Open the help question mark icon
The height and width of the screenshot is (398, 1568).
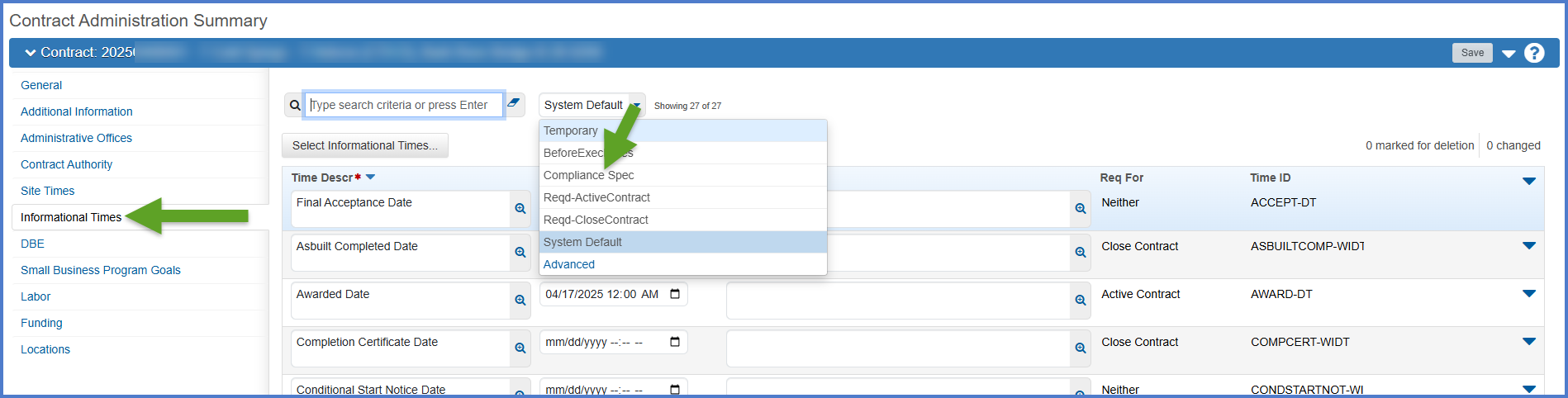coord(1534,53)
